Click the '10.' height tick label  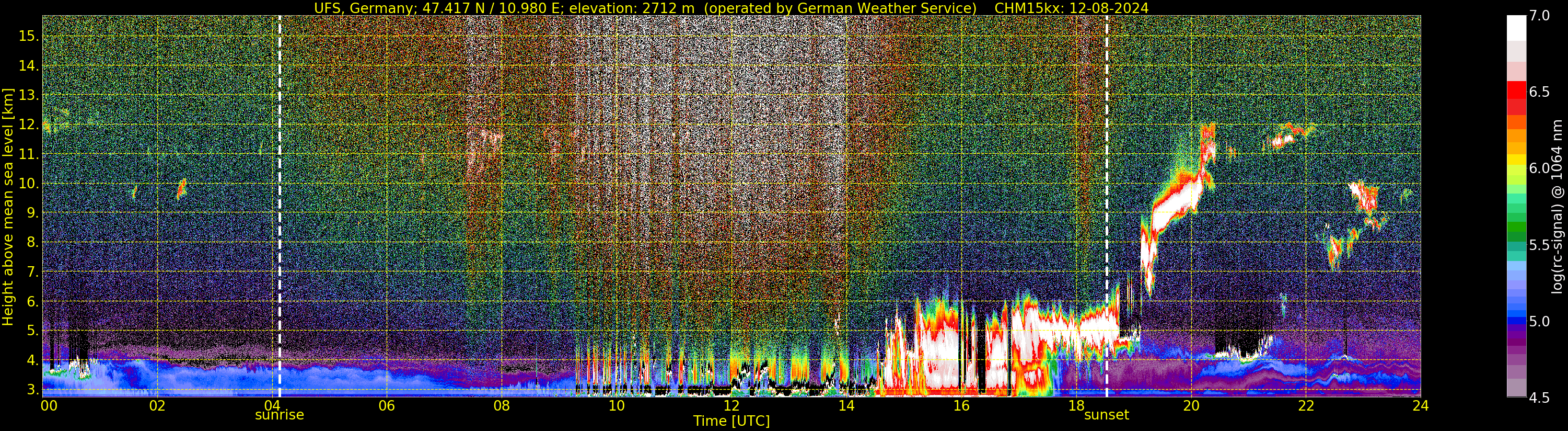coord(29,184)
